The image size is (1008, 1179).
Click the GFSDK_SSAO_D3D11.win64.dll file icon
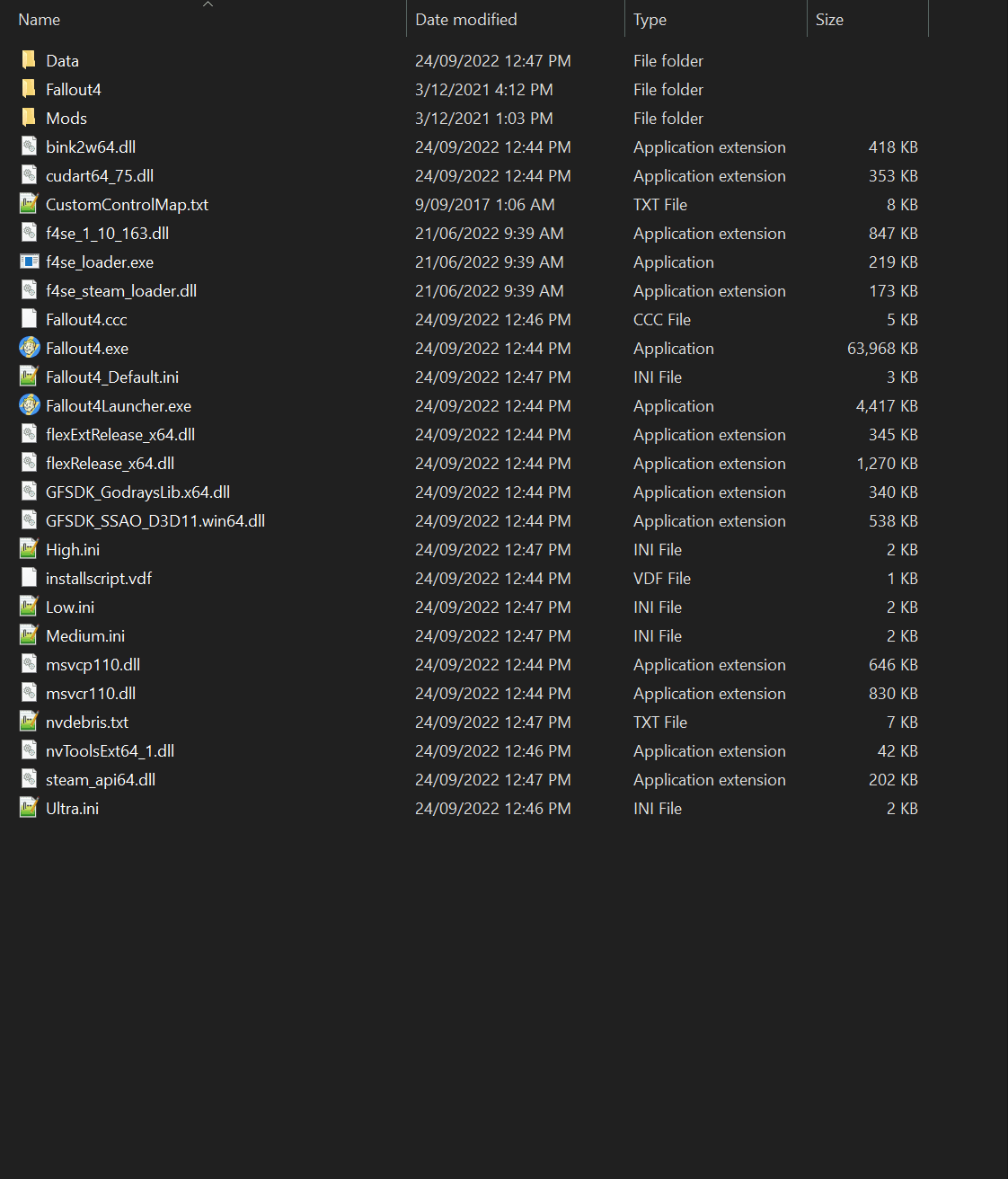tap(29, 520)
